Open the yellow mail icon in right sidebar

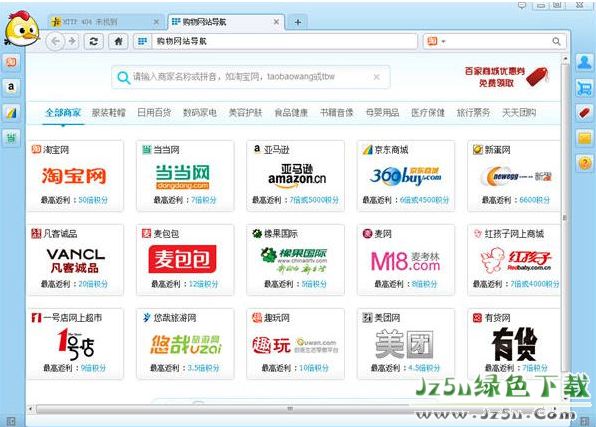(x=584, y=138)
